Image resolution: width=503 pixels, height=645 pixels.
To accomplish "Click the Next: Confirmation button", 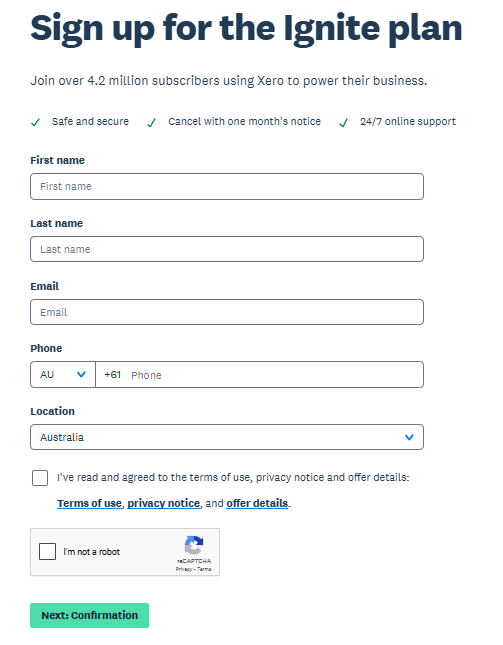I will pyautogui.click(x=89, y=615).
